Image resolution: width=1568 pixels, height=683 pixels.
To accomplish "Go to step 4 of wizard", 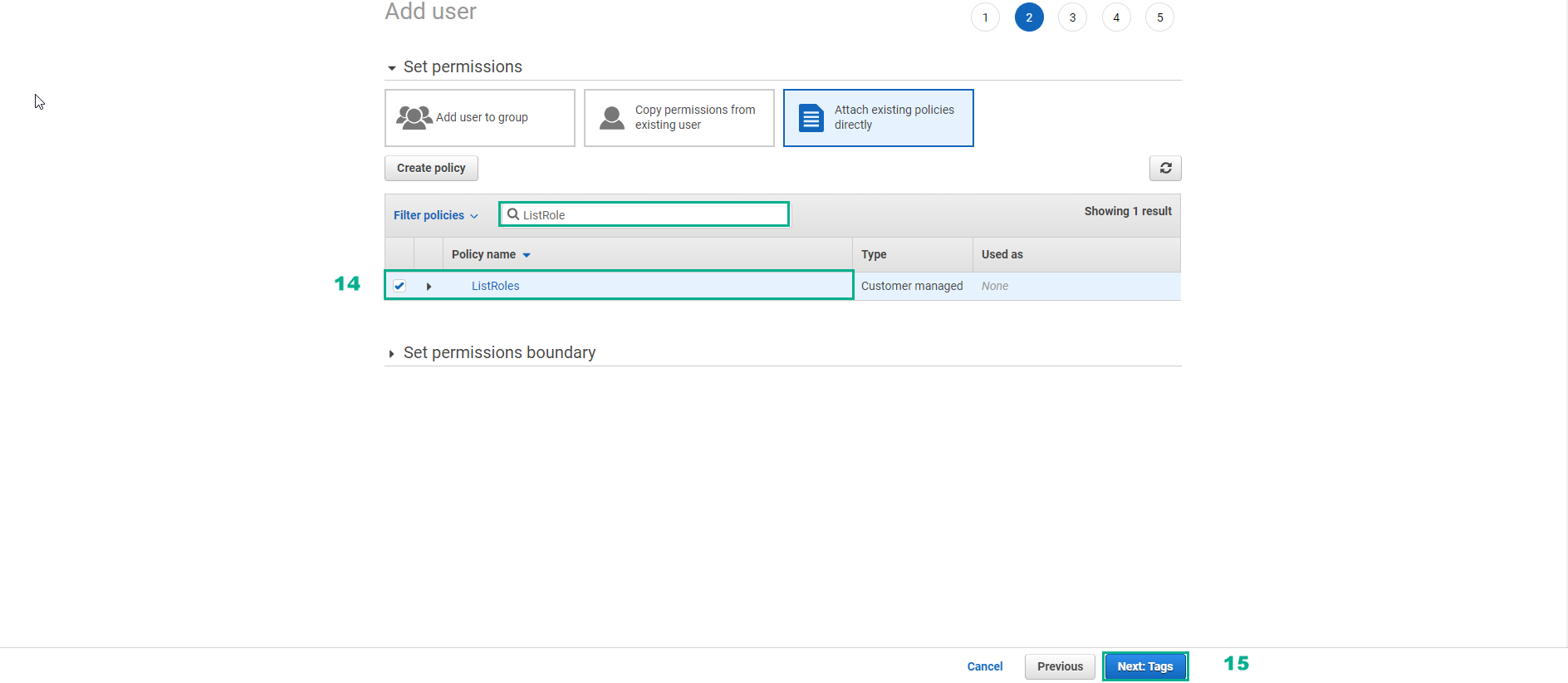I will coord(1116,17).
